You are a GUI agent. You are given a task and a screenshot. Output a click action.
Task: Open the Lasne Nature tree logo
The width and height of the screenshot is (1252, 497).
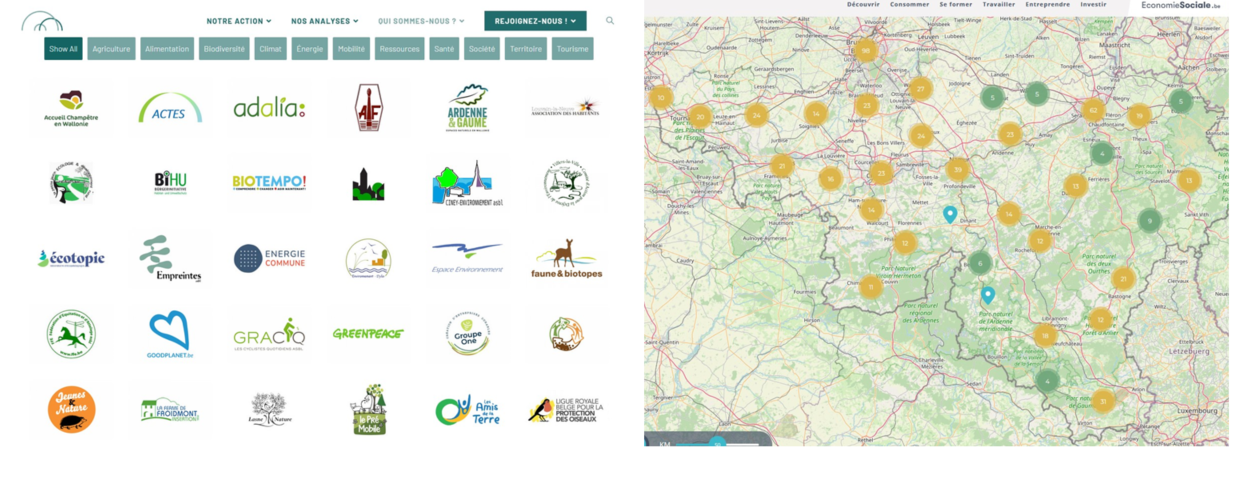(269, 410)
